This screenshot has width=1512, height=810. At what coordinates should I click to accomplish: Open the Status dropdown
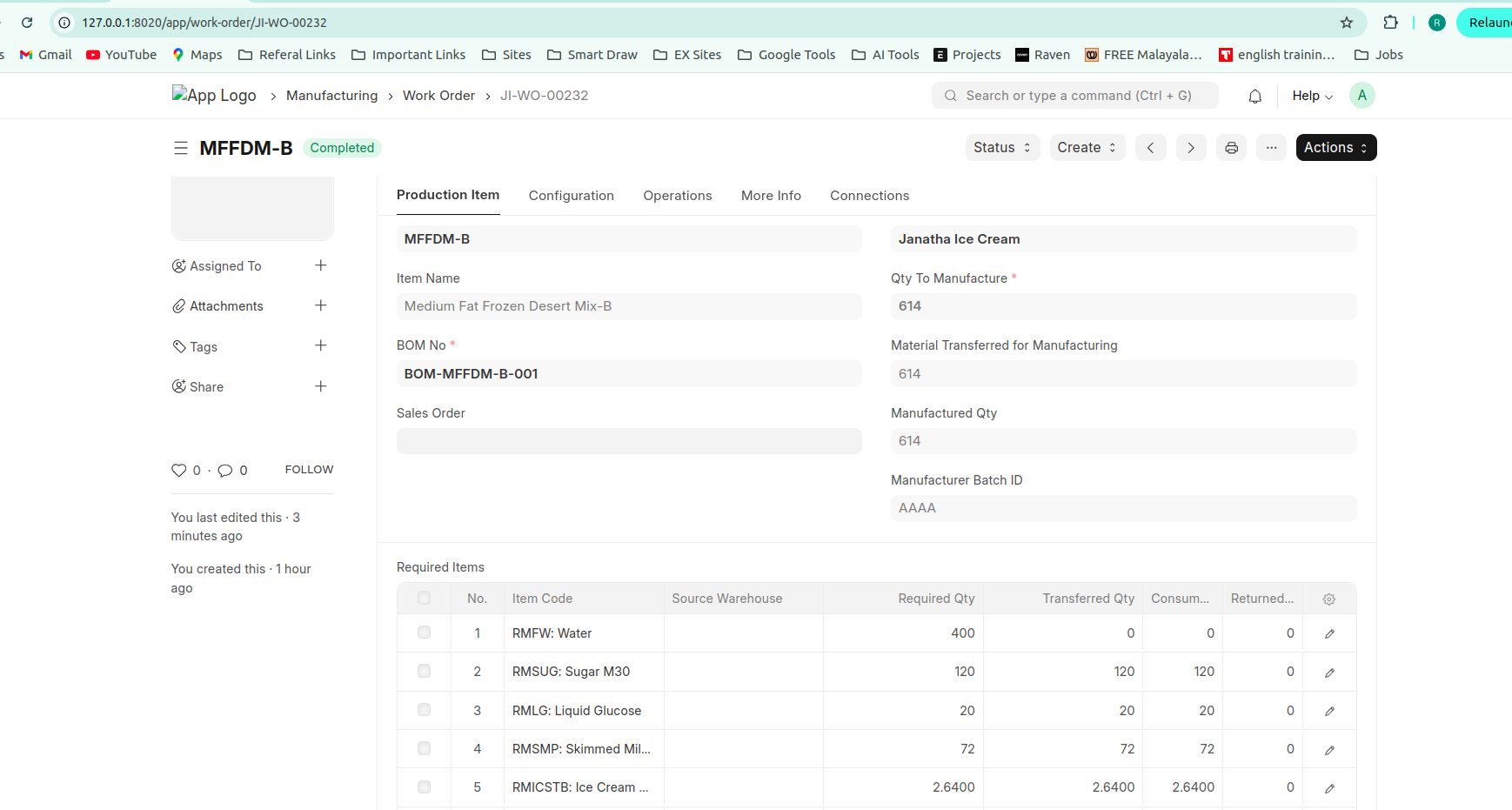pyautogui.click(x=1001, y=148)
